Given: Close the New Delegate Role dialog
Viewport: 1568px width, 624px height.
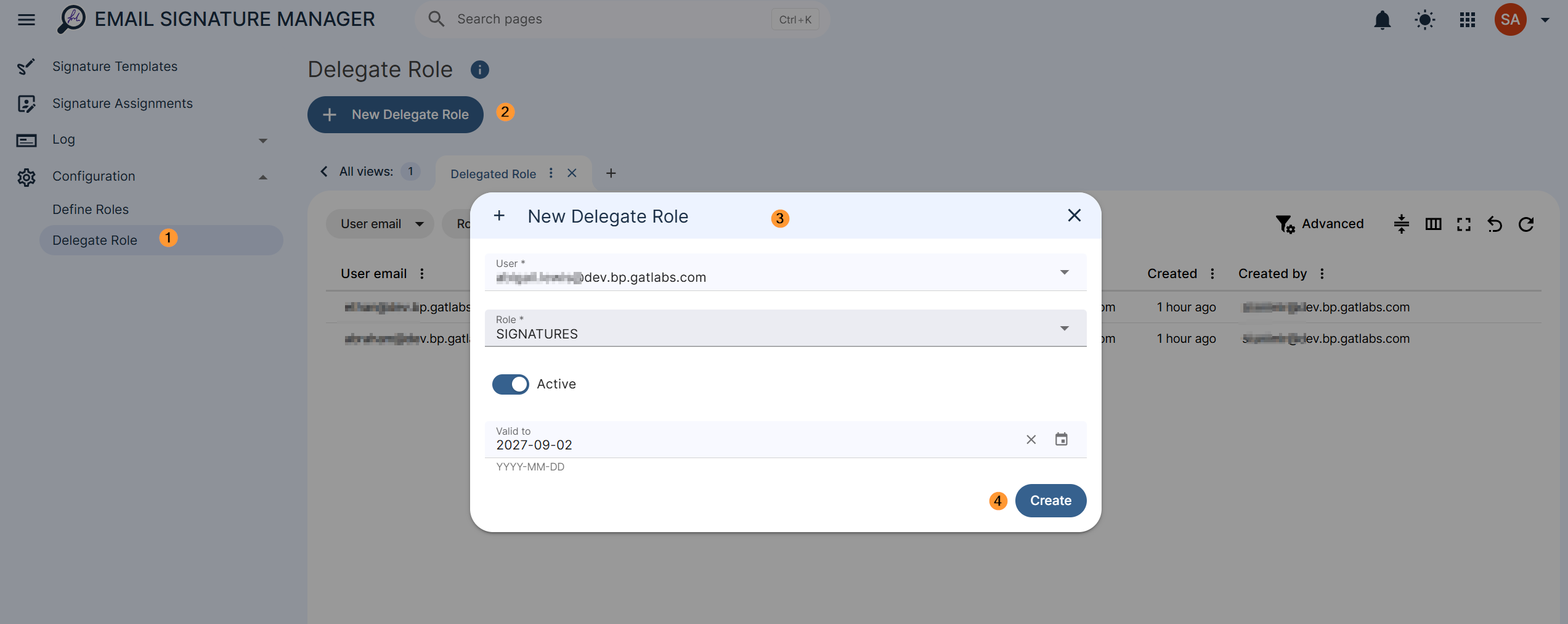Looking at the screenshot, I should pos(1074,215).
